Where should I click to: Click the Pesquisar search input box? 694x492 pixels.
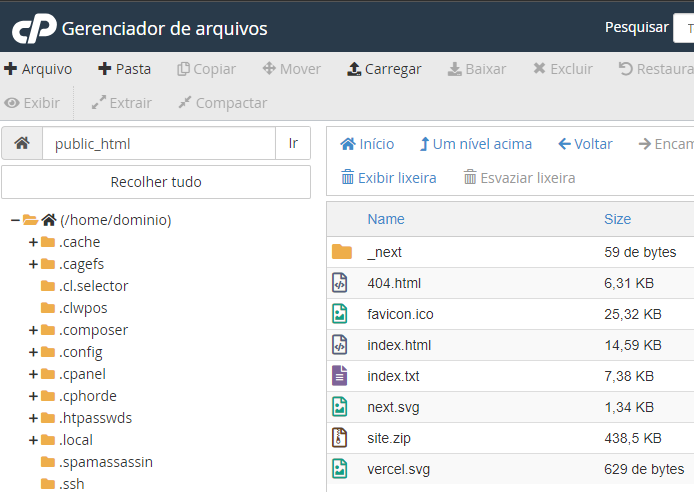[683, 28]
